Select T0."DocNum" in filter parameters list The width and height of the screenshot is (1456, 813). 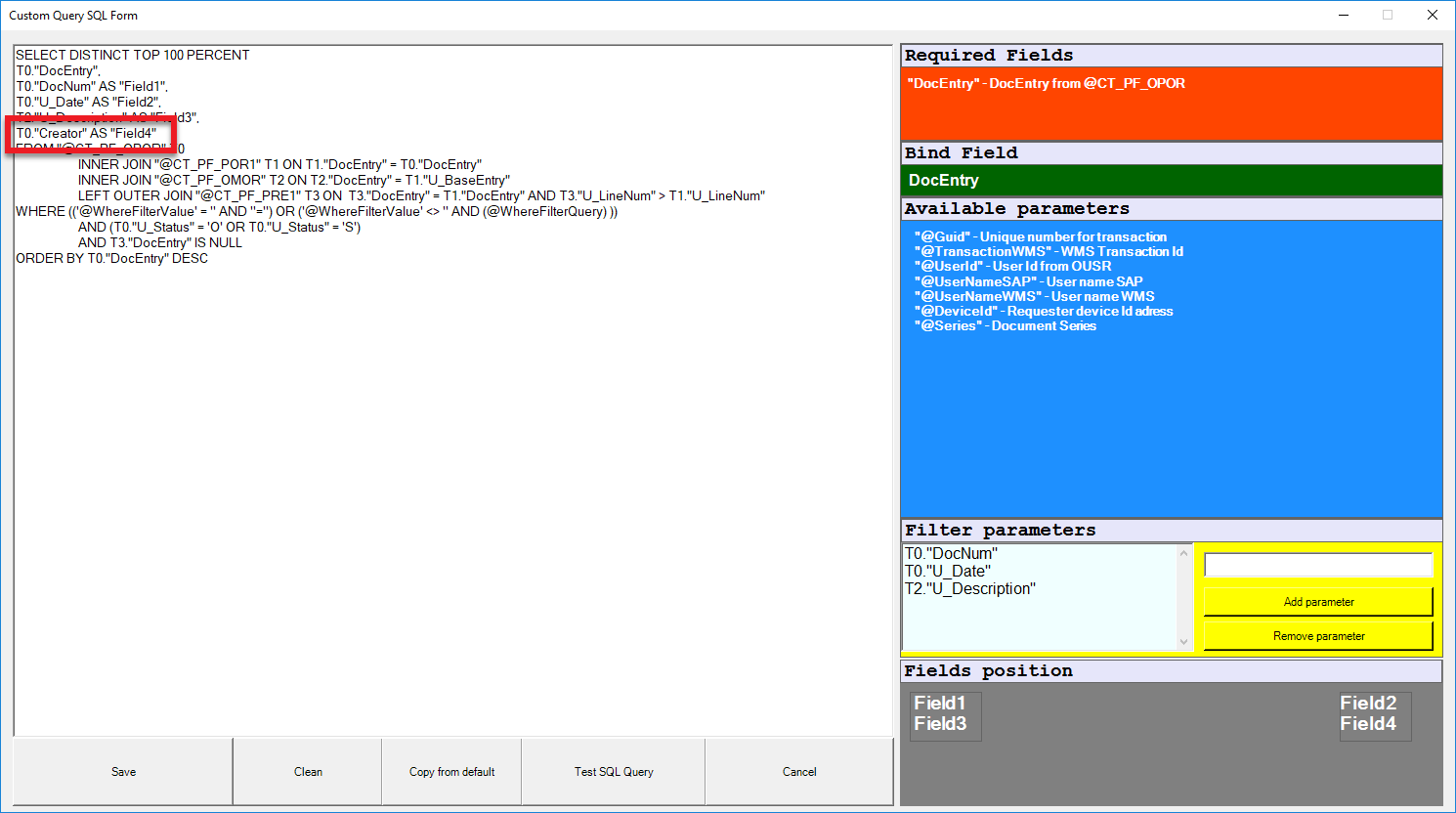tap(951, 554)
